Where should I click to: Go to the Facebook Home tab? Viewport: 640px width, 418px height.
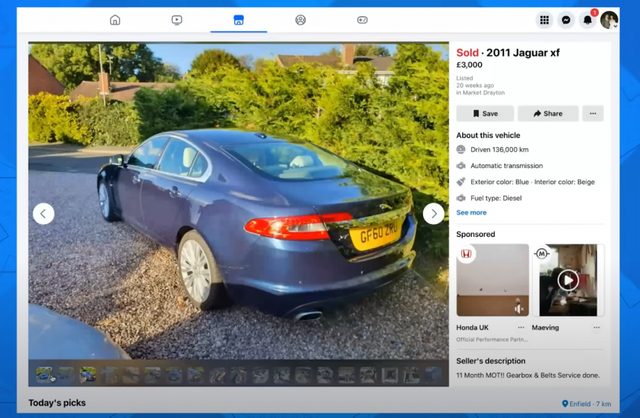[115, 20]
